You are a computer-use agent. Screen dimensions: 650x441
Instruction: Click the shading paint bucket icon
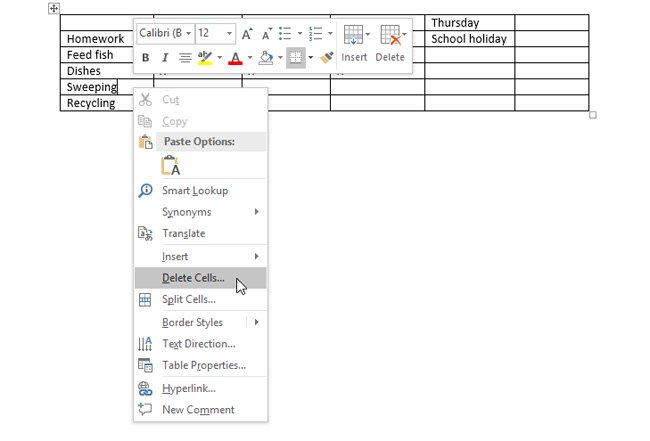point(265,58)
